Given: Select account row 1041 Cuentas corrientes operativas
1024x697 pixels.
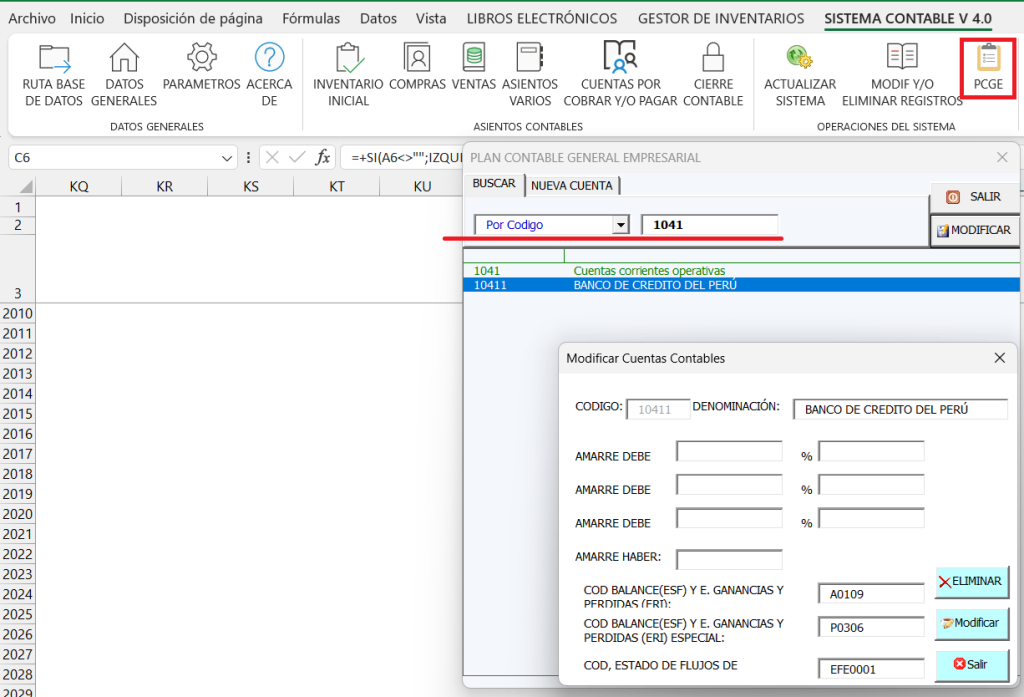Looking at the screenshot, I should click(x=741, y=270).
